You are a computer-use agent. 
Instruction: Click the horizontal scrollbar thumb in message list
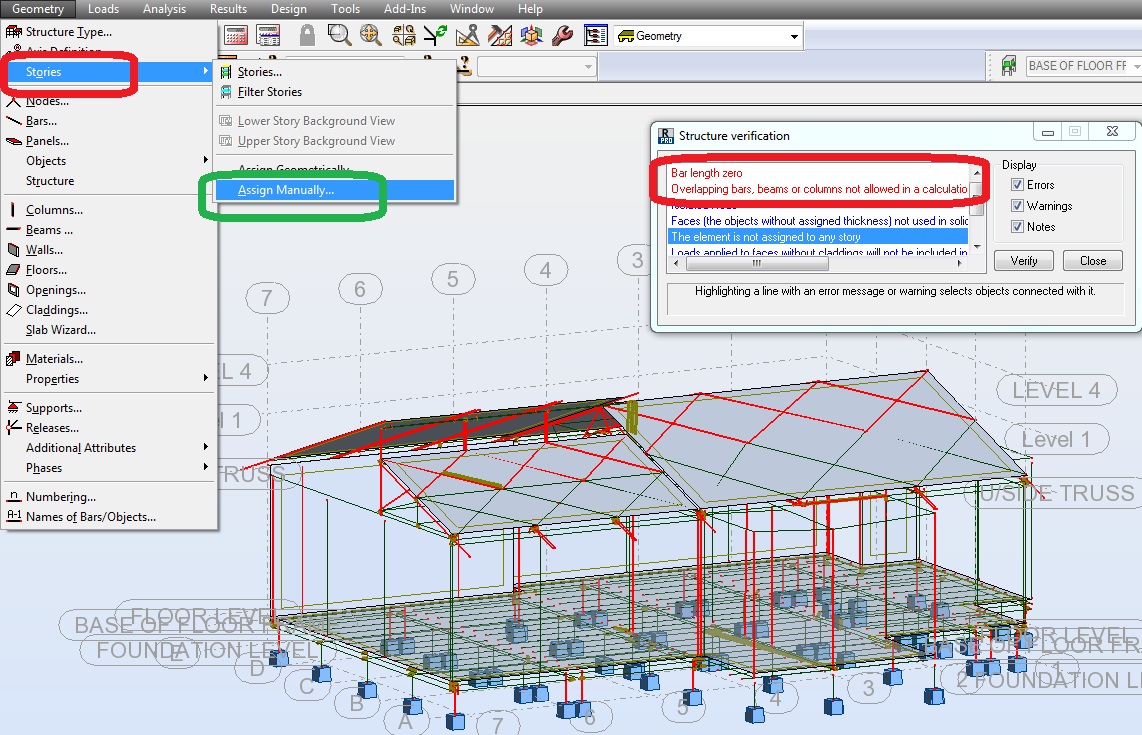point(756,264)
